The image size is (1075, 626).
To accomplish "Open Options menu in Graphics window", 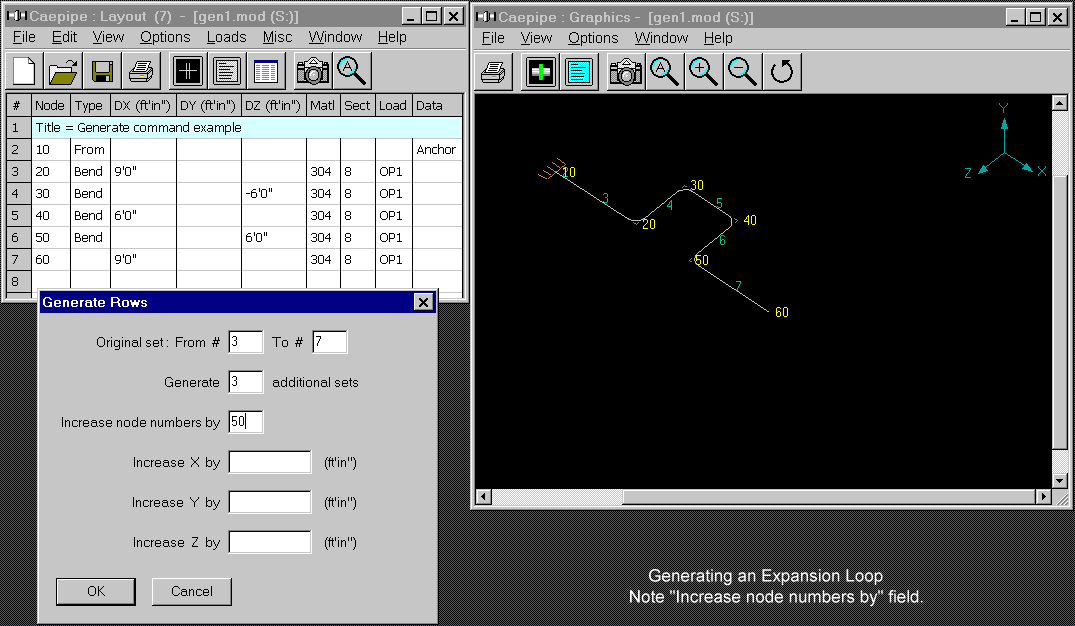I will point(593,38).
